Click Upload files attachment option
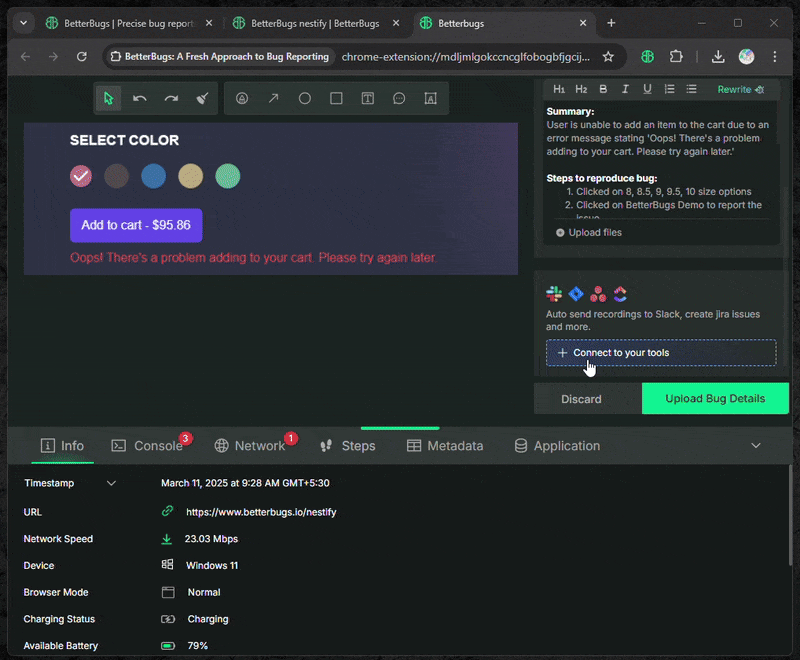The width and height of the screenshot is (800, 660). tap(589, 233)
